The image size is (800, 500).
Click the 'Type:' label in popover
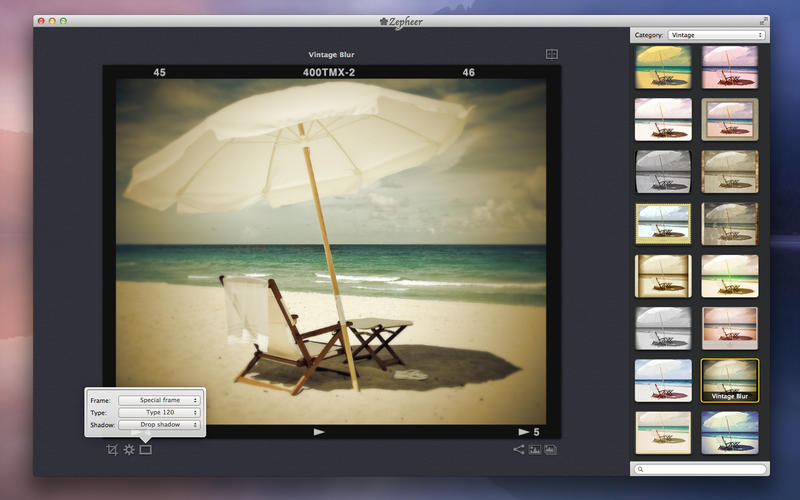point(98,413)
